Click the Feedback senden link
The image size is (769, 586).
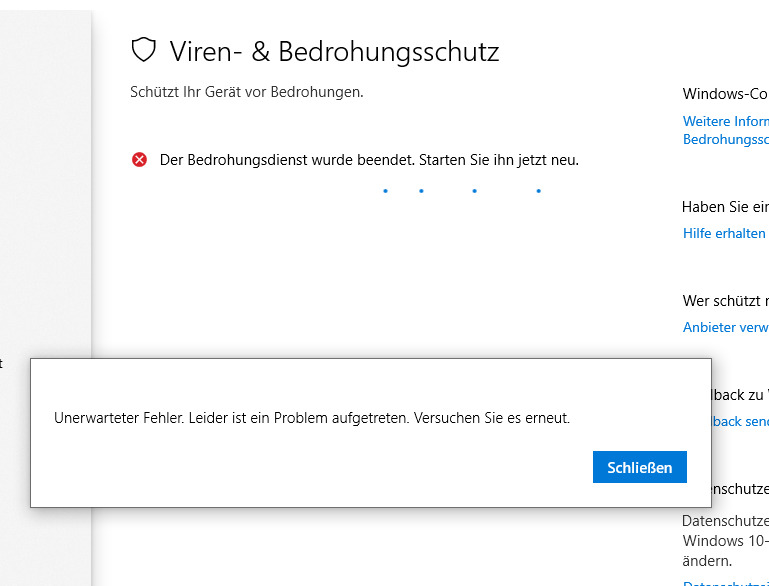[741, 421]
